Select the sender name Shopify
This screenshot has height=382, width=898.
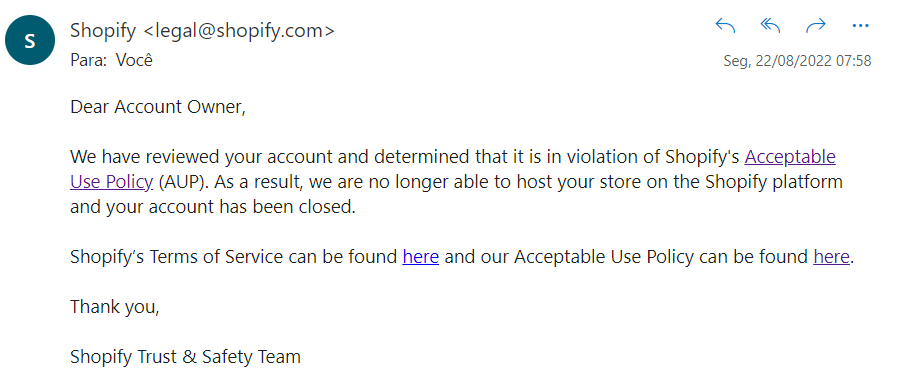103,31
